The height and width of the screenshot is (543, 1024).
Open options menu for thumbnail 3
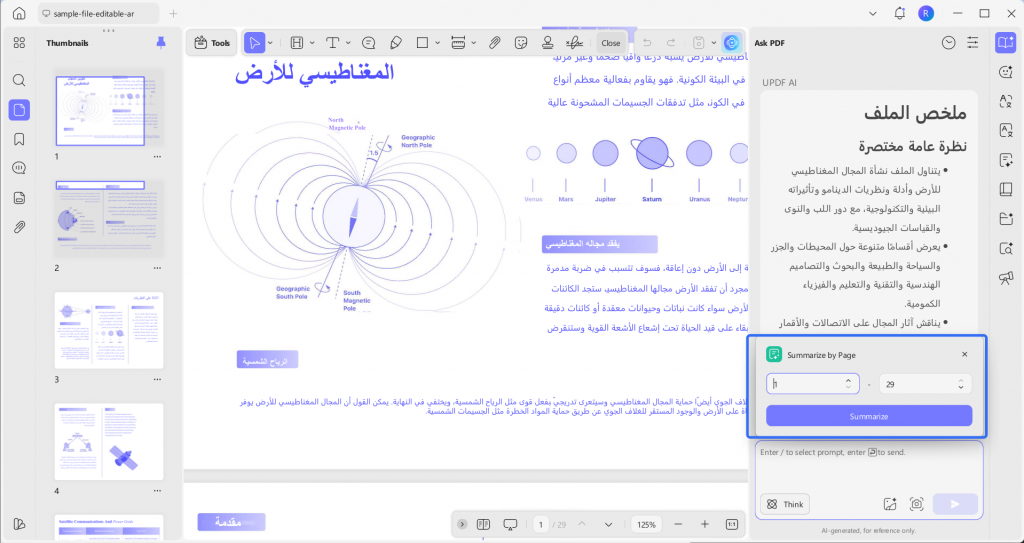pos(157,380)
